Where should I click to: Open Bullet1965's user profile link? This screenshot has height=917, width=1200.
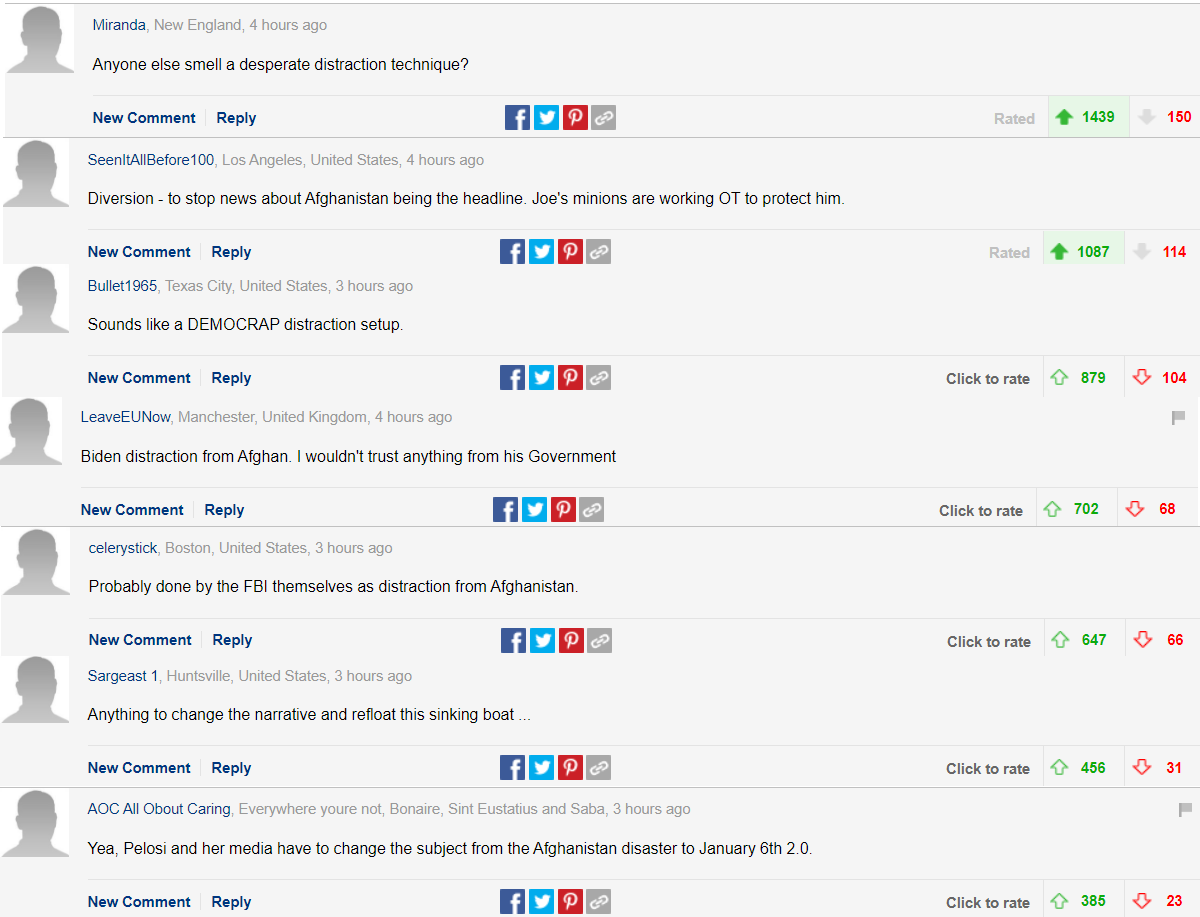[122, 286]
